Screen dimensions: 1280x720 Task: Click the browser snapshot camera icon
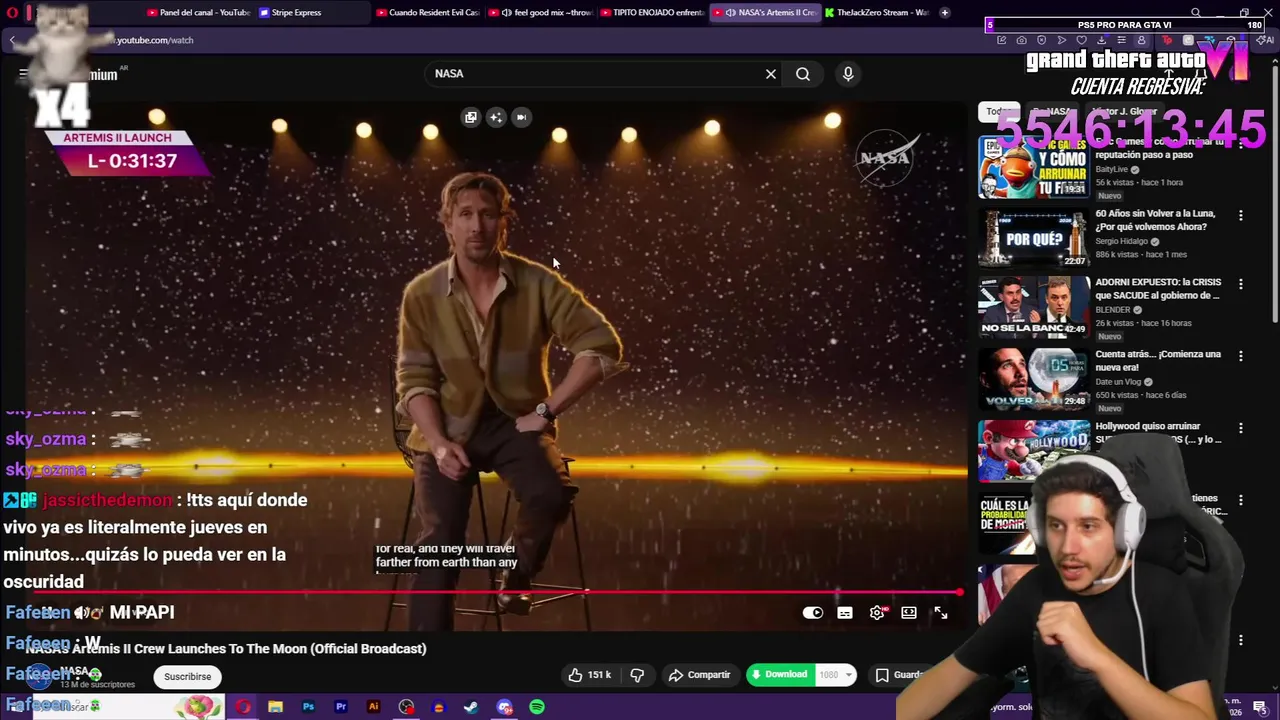tap(1021, 40)
